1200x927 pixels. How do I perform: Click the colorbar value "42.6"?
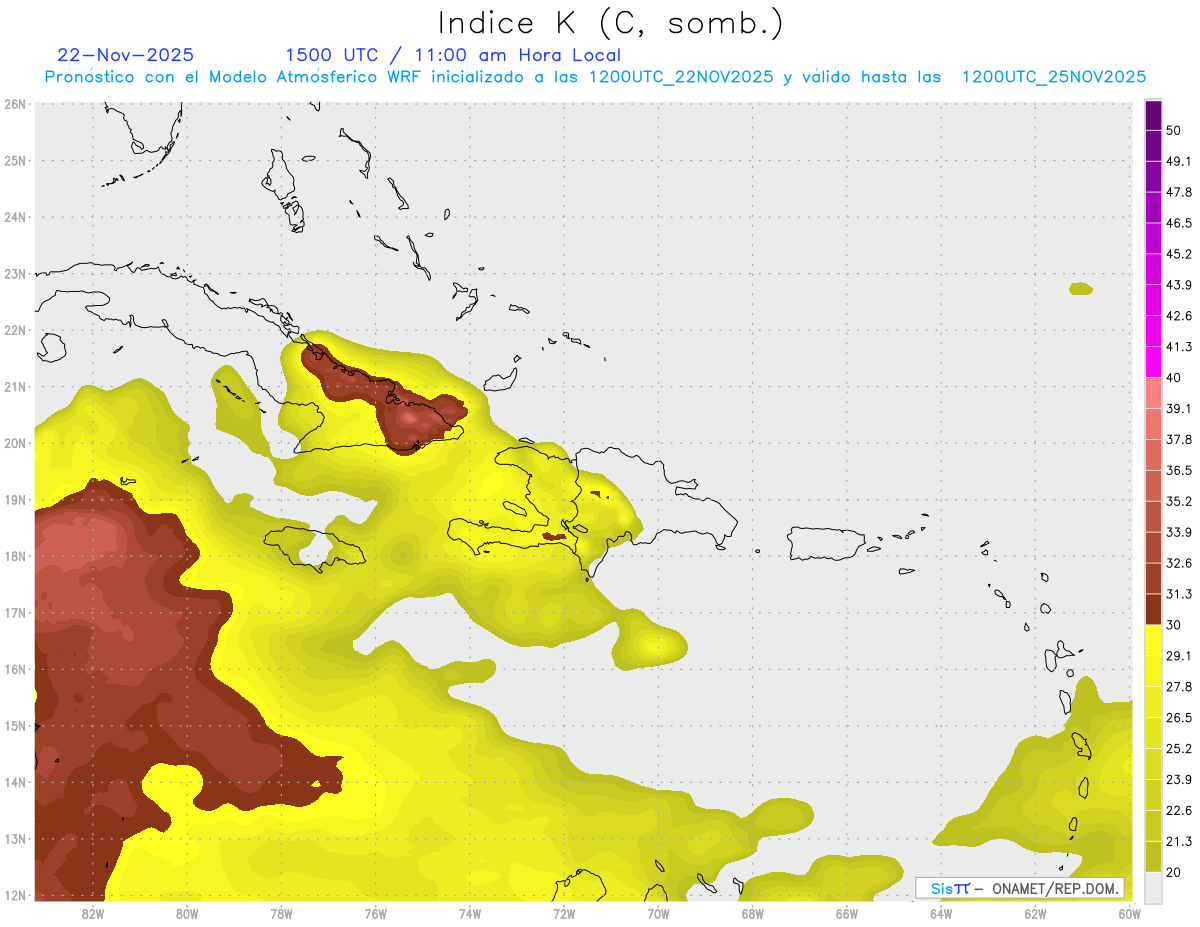coord(1178,316)
